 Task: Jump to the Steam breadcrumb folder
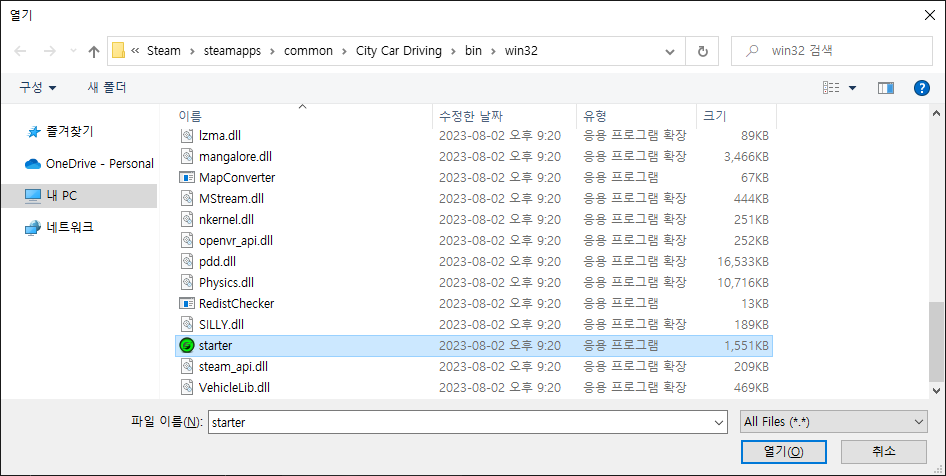tap(164, 51)
